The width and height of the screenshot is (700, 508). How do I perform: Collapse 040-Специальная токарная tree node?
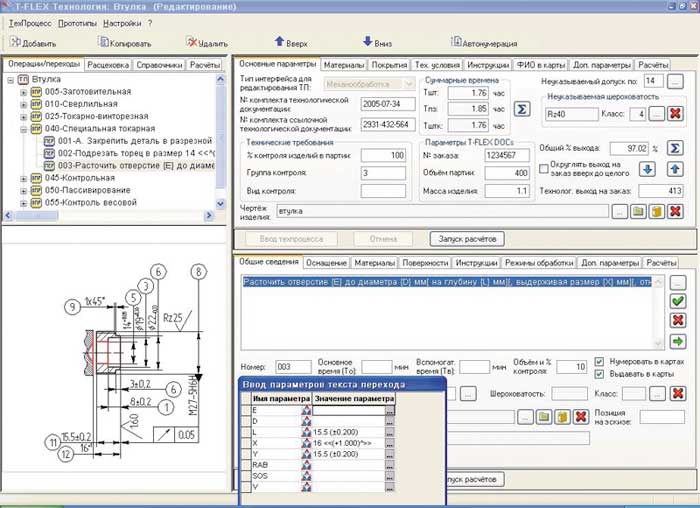pyautogui.click(x=24, y=128)
